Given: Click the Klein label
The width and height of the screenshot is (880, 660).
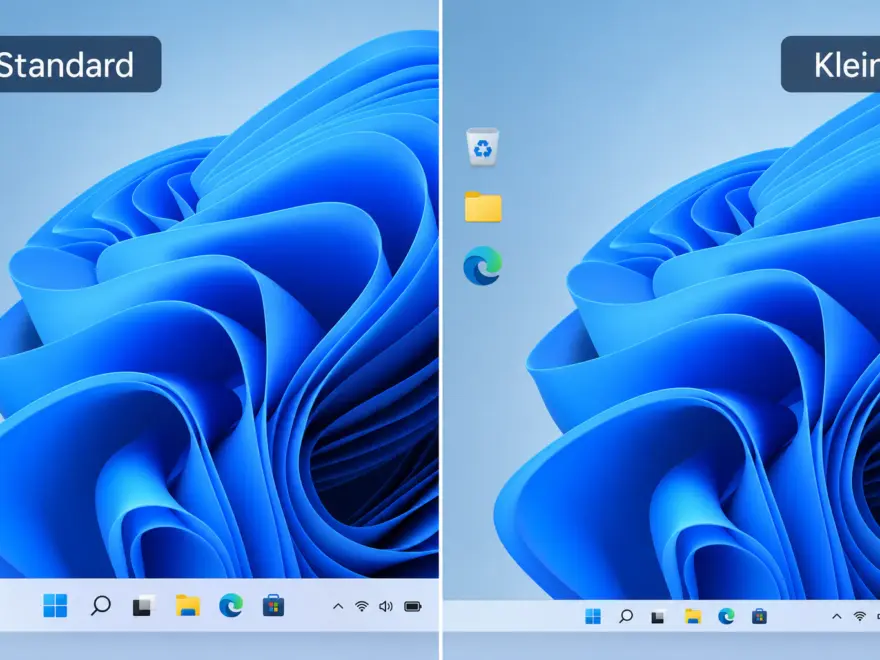Looking at the screenshot, I should [831, 64].
